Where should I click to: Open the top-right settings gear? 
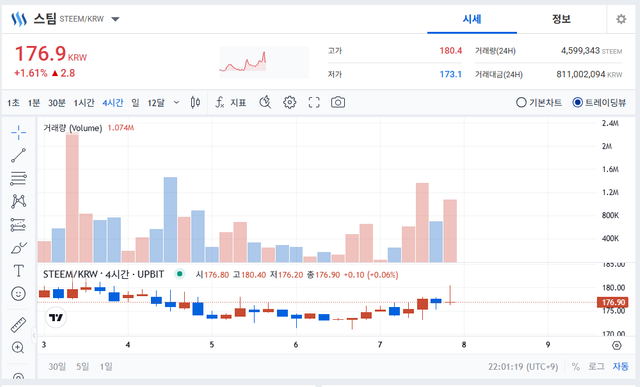[621, 19]
